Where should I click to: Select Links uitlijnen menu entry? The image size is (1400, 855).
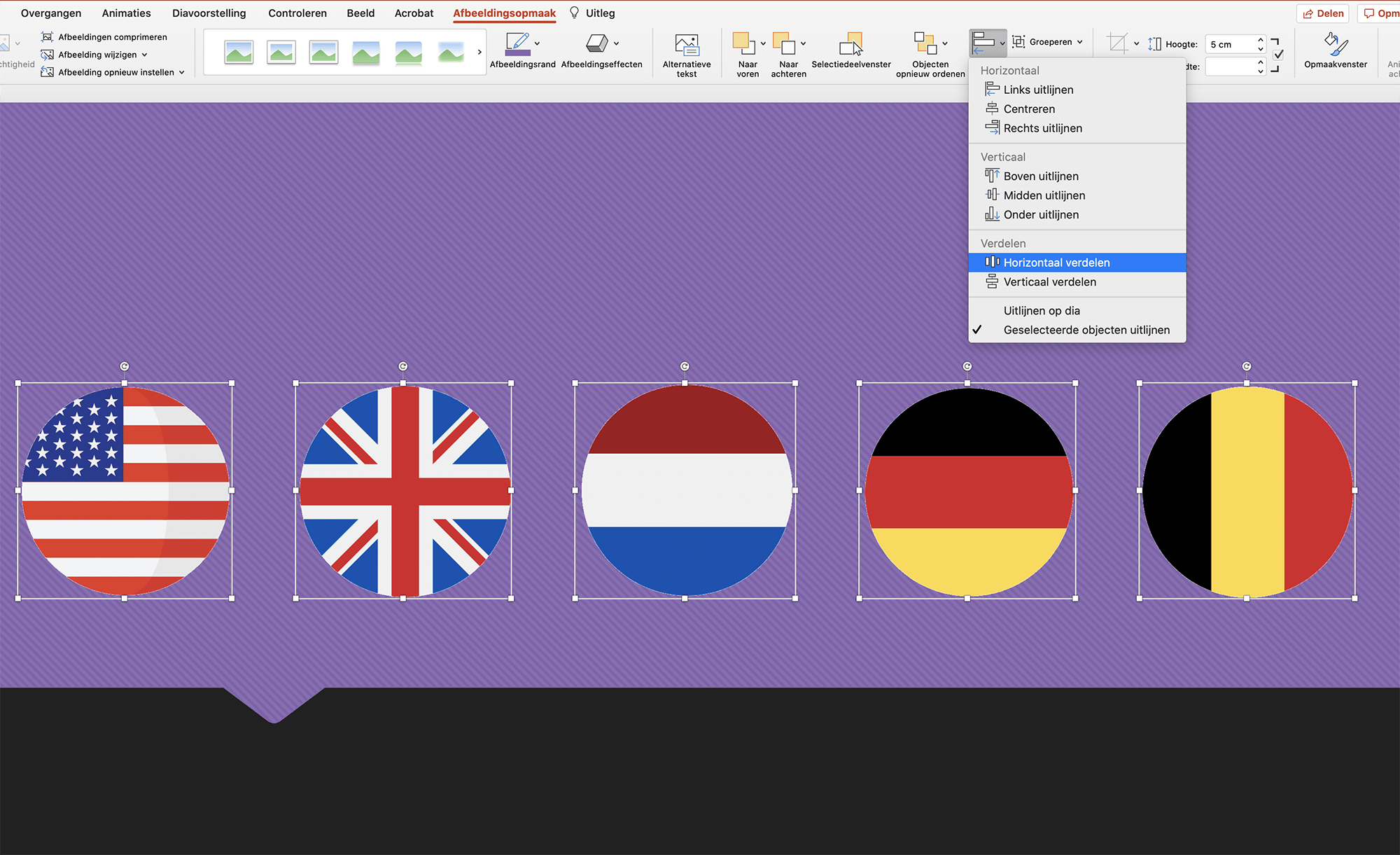(1037, 90)
